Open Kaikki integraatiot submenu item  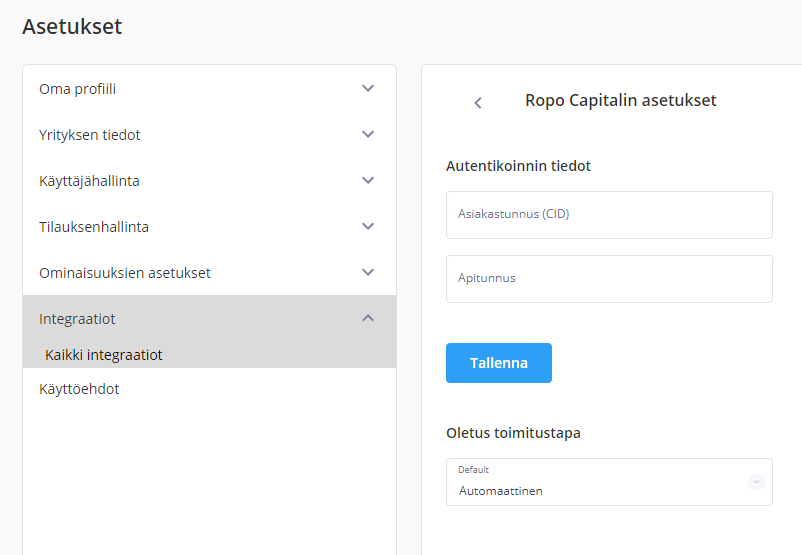point(104,355)
